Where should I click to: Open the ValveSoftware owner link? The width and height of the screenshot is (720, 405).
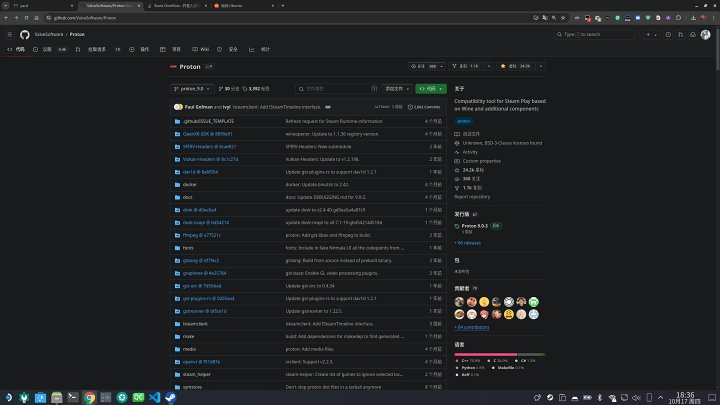pyautogui.click(x=50, y=34)
